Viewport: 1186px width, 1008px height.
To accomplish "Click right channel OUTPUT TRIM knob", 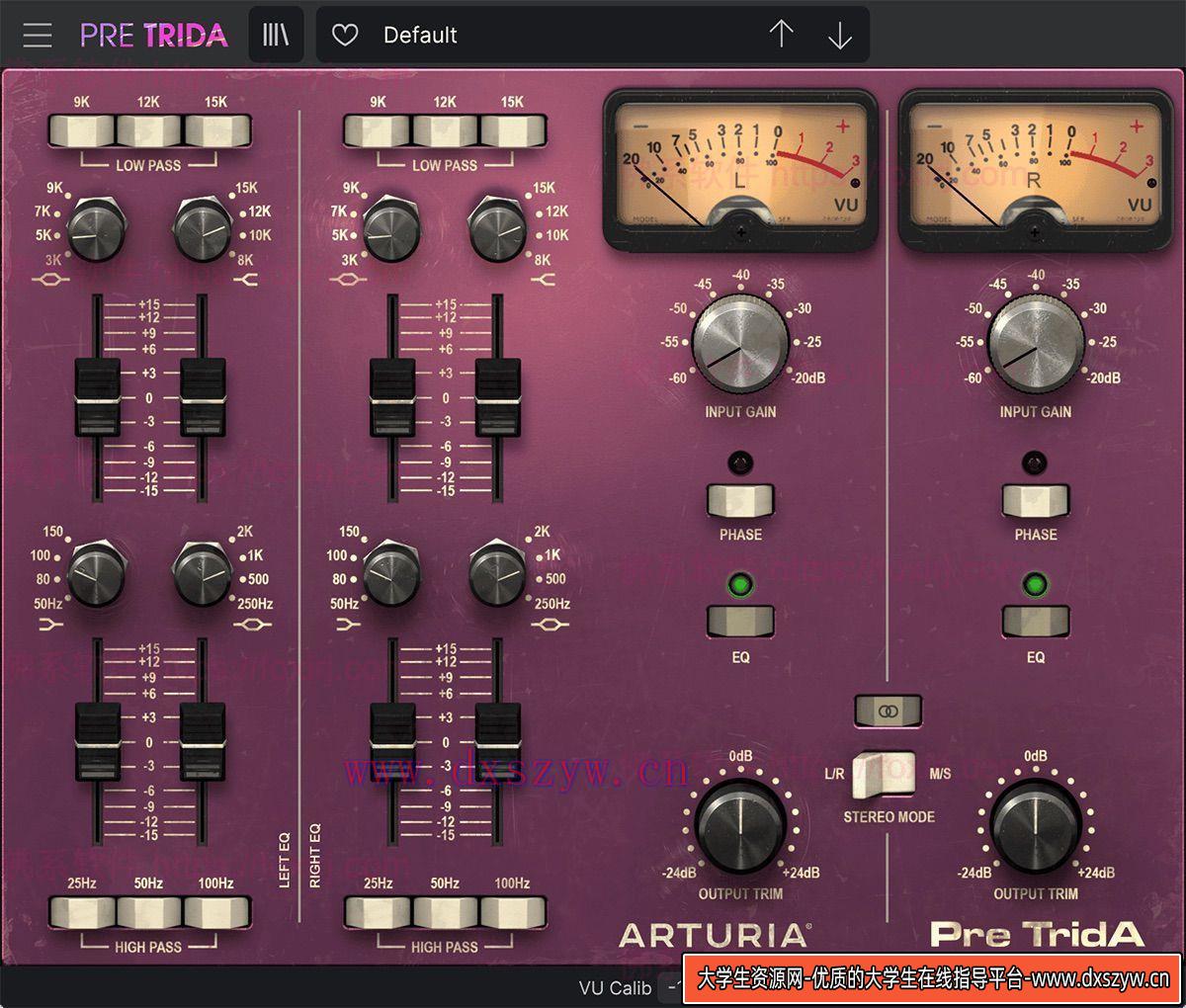I will [1035, 828].
